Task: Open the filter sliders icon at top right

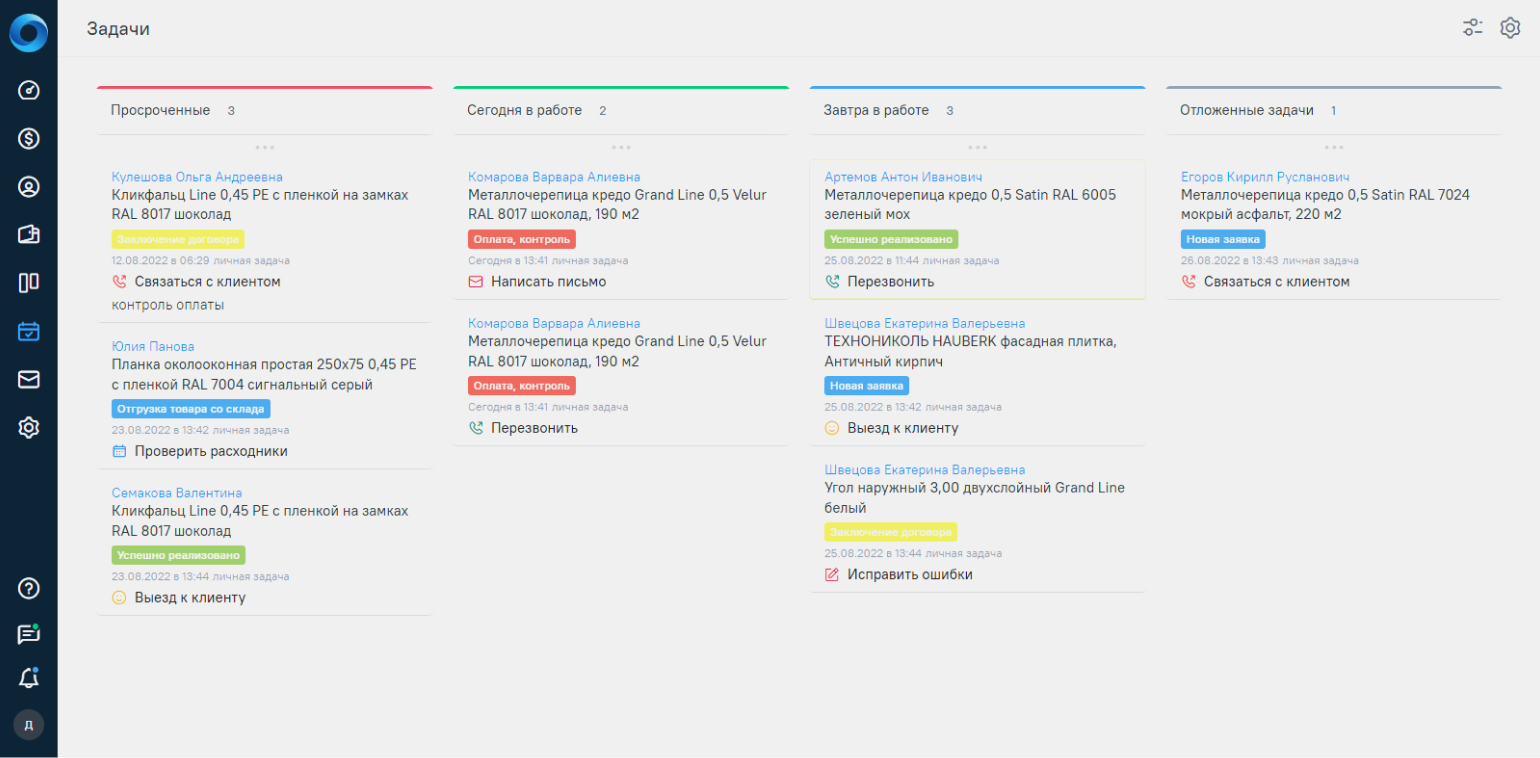Action: [x=1472, y=28]
